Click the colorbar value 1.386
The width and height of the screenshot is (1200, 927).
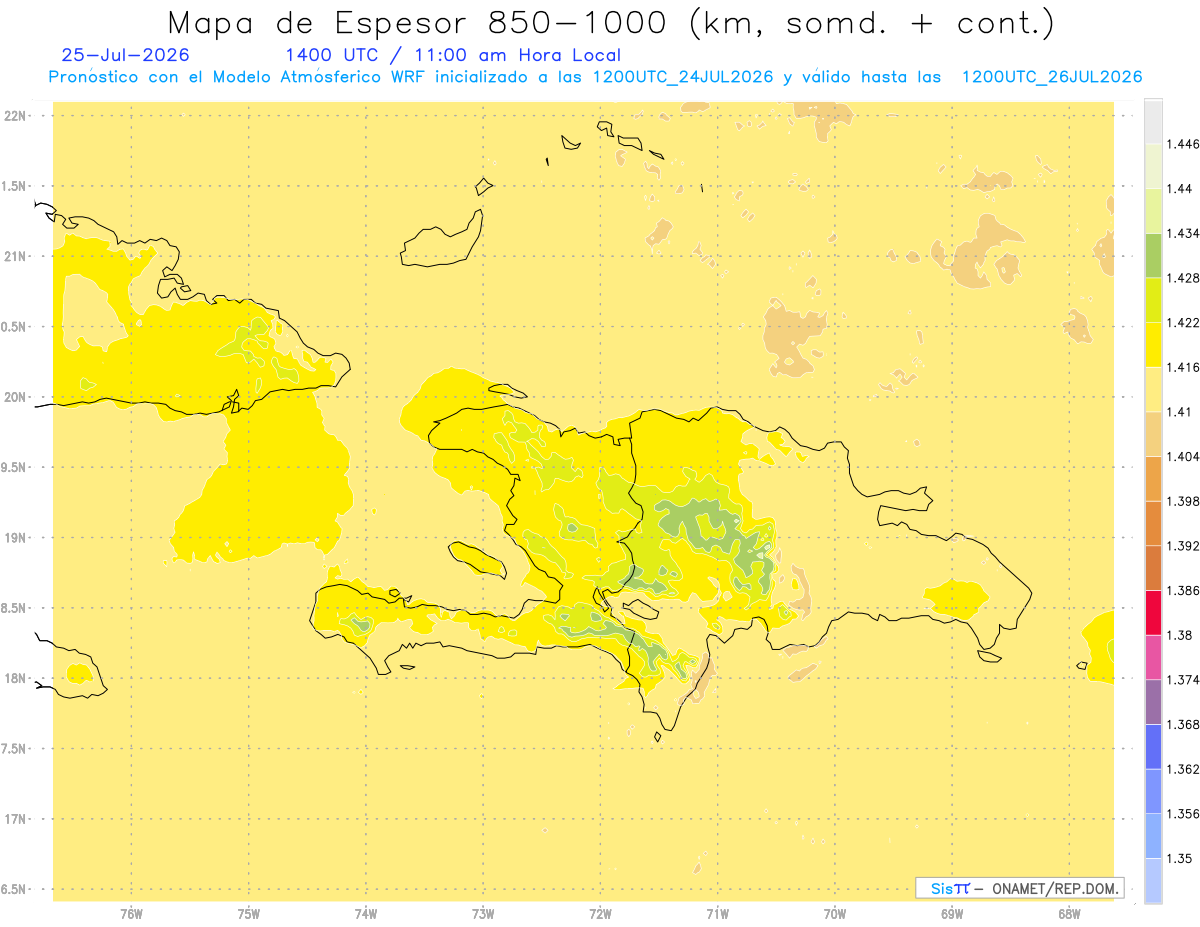pyautogui.click(x=1182, y=590)
